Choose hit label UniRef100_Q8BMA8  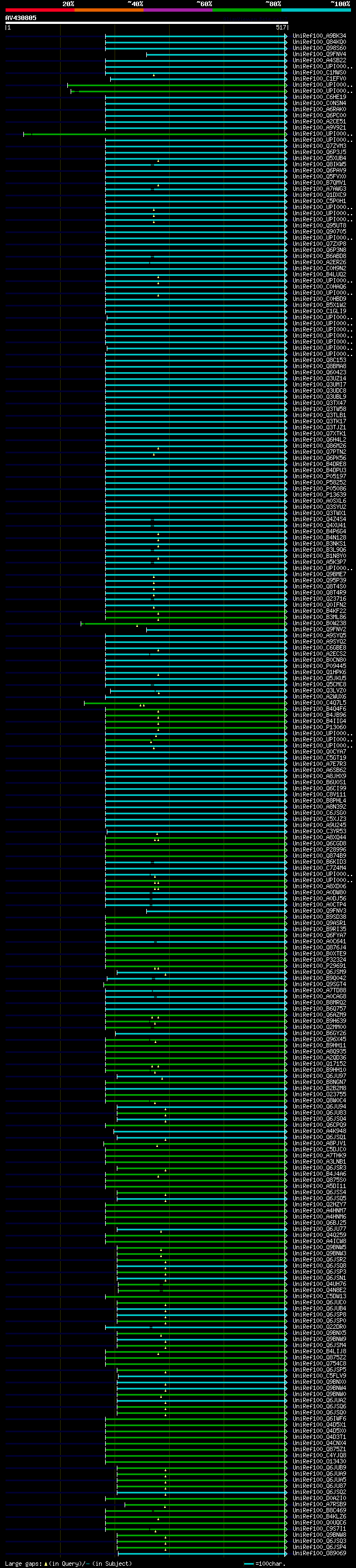[x=319, y=367]
